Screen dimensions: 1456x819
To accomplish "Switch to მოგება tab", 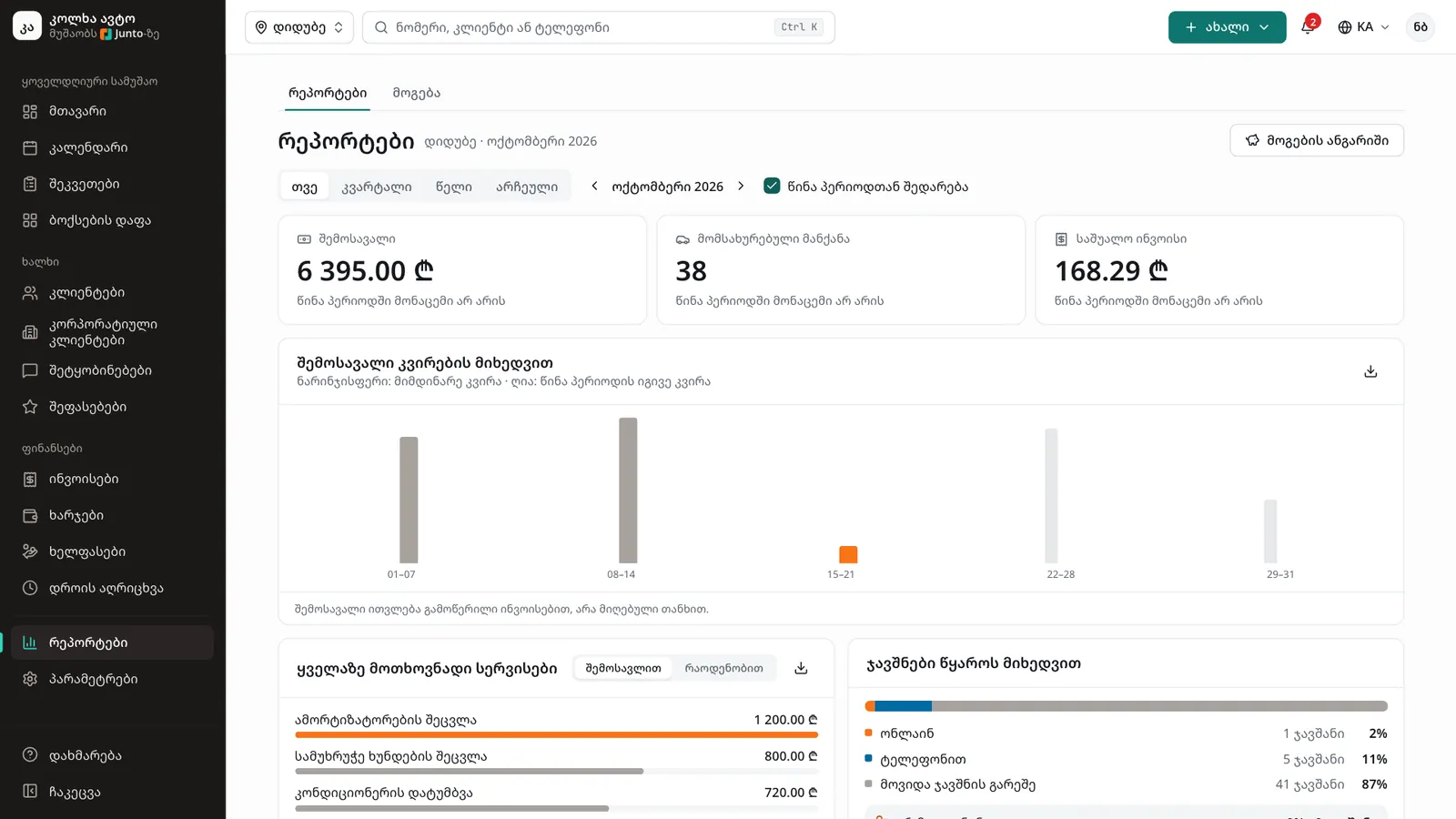I will tap(417, 93).
